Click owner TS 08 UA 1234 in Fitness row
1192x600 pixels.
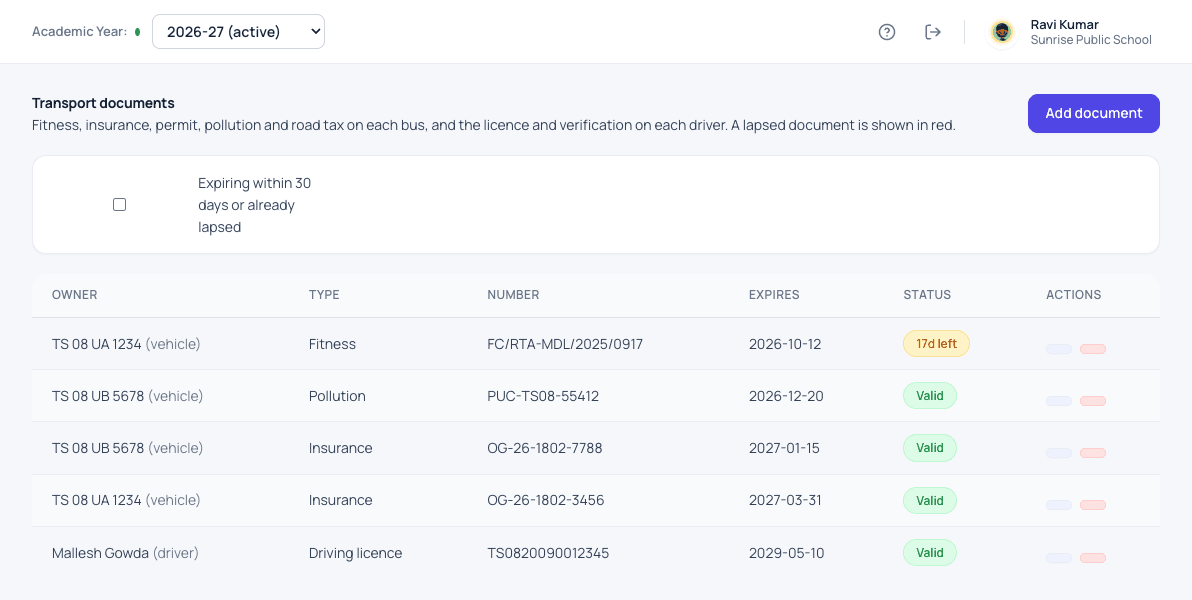click(x=126, y=344)
